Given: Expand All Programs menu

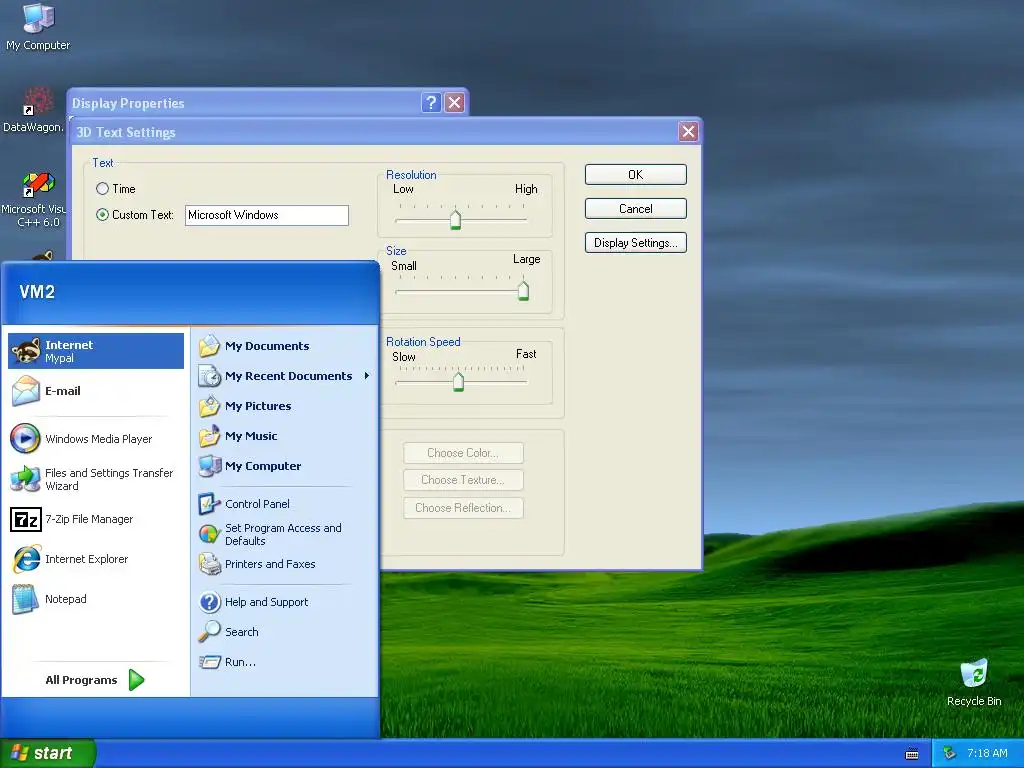Looking at the screenshot, I should click(95, 680).
